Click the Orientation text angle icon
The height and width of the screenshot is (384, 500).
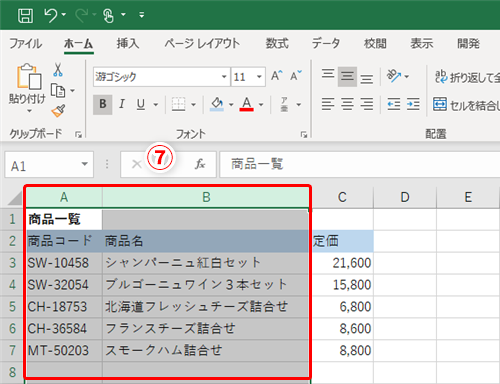(394, 76)
